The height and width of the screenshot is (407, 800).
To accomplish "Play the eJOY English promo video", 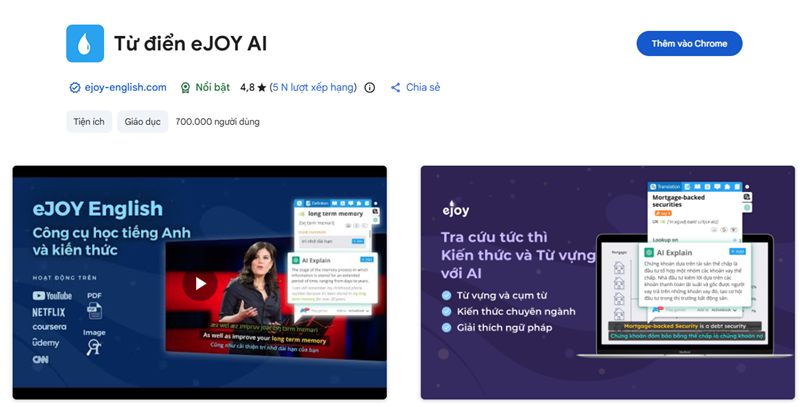I will pos(200,283).
